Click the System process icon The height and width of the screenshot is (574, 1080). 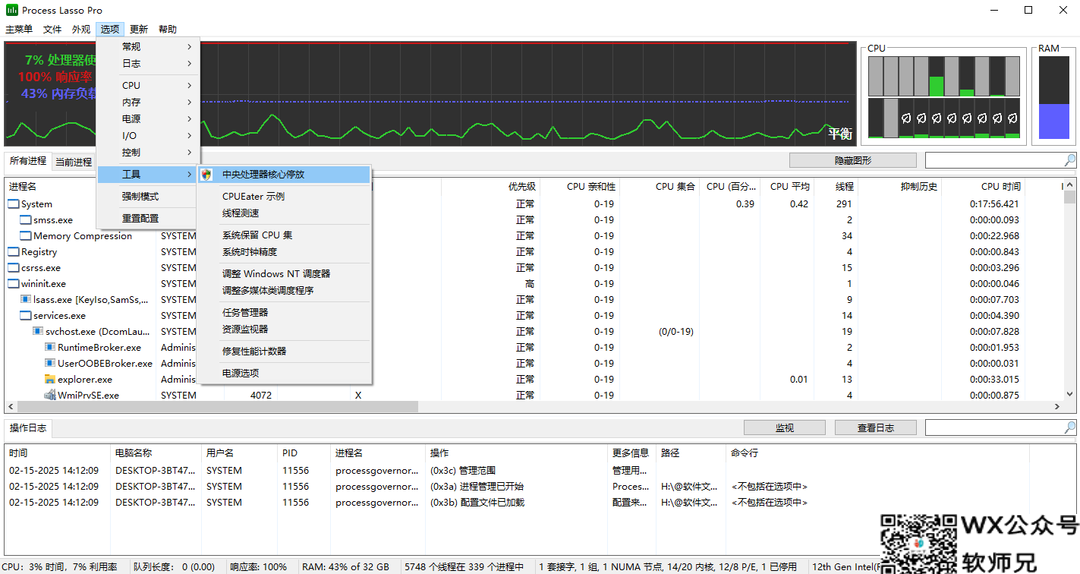14,204
